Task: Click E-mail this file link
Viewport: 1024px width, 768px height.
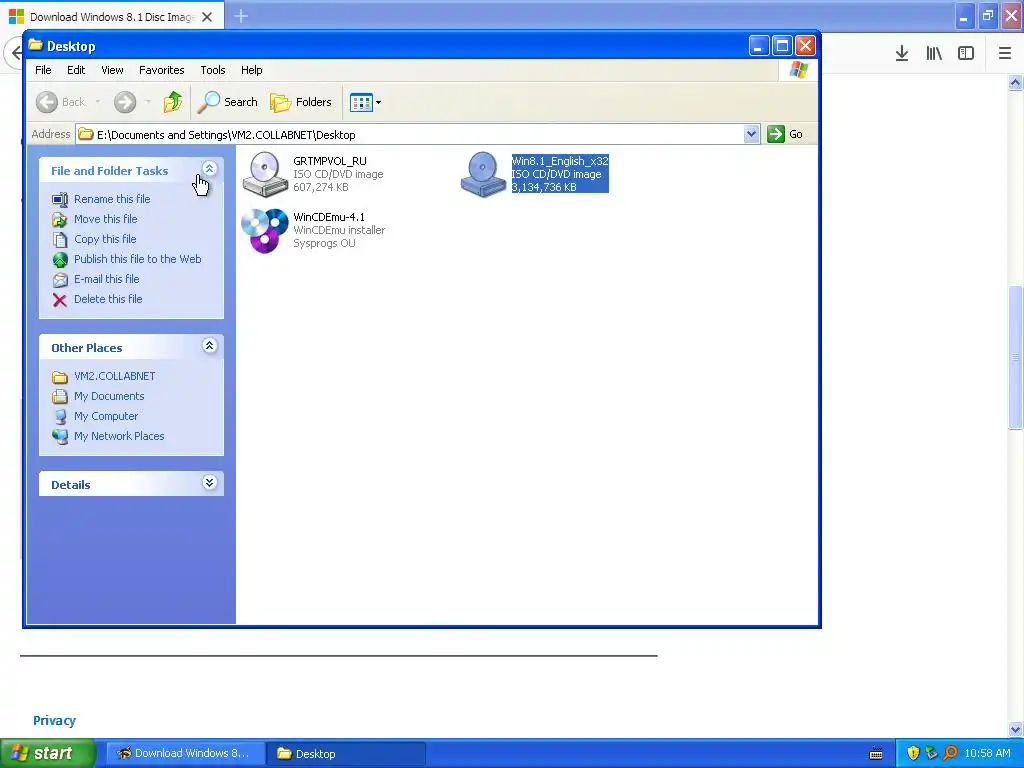Action: (x=106, y=279)
